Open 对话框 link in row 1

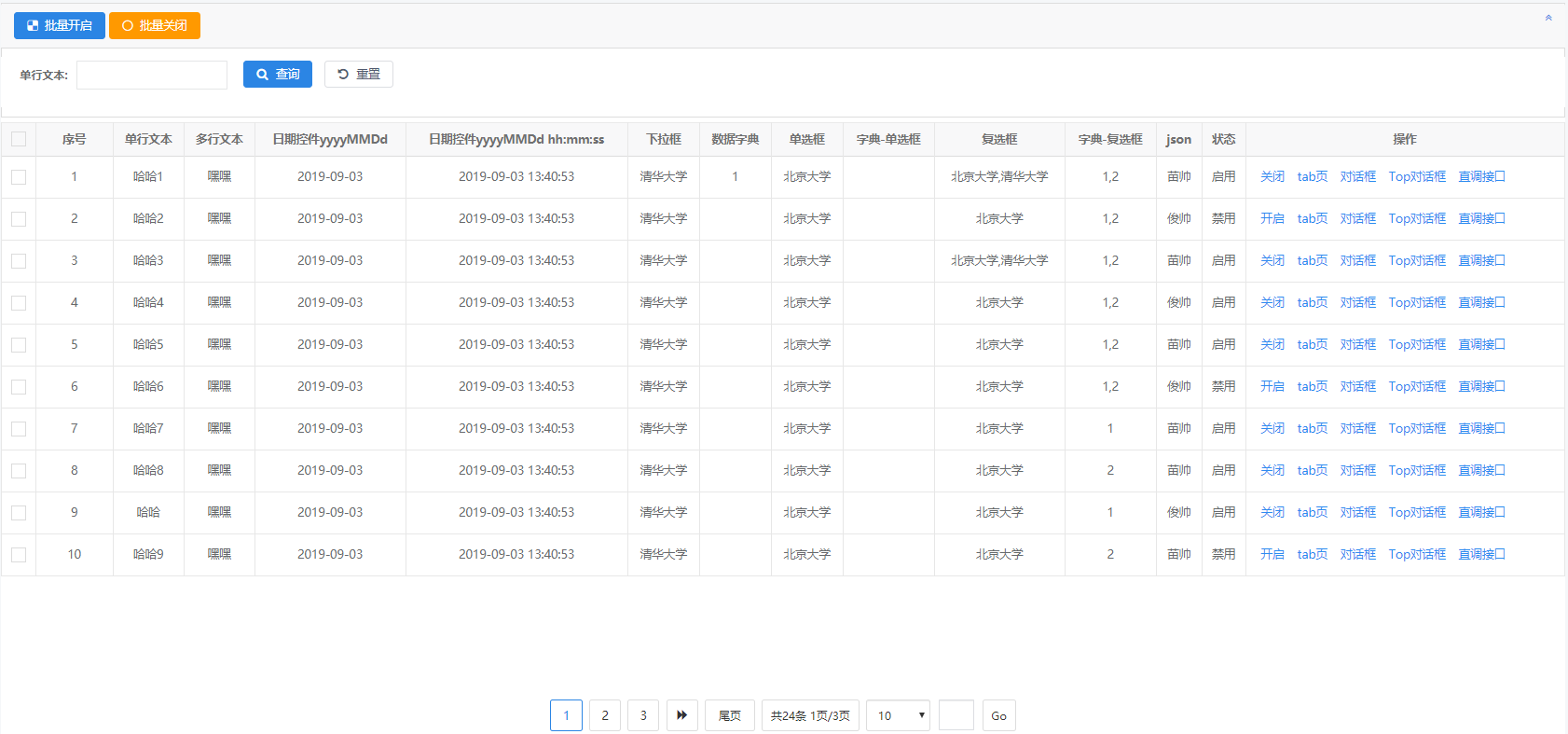(x=1358, y=176)
